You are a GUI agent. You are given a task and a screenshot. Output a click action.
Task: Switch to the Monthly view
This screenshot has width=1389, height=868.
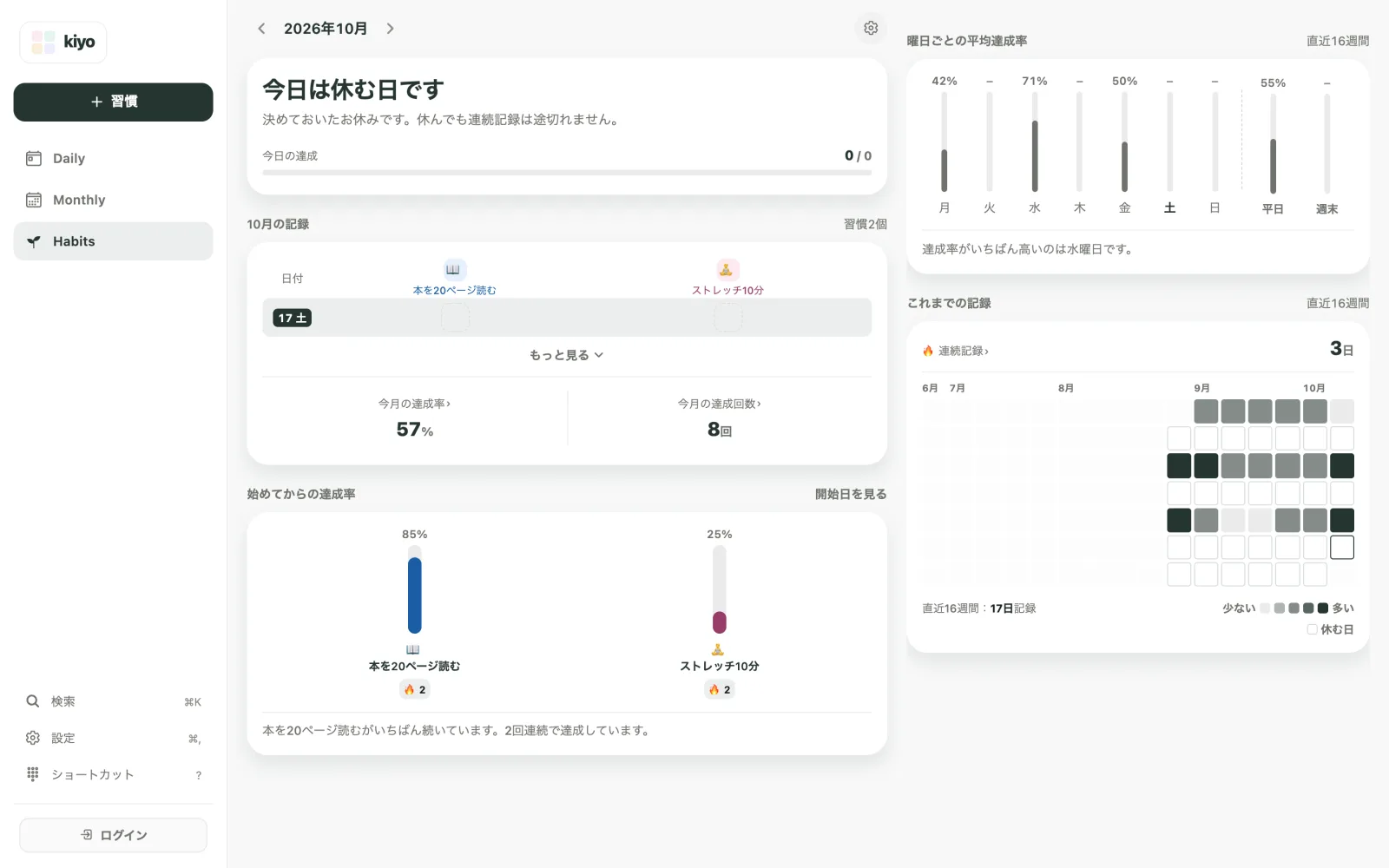coord(114,200)
